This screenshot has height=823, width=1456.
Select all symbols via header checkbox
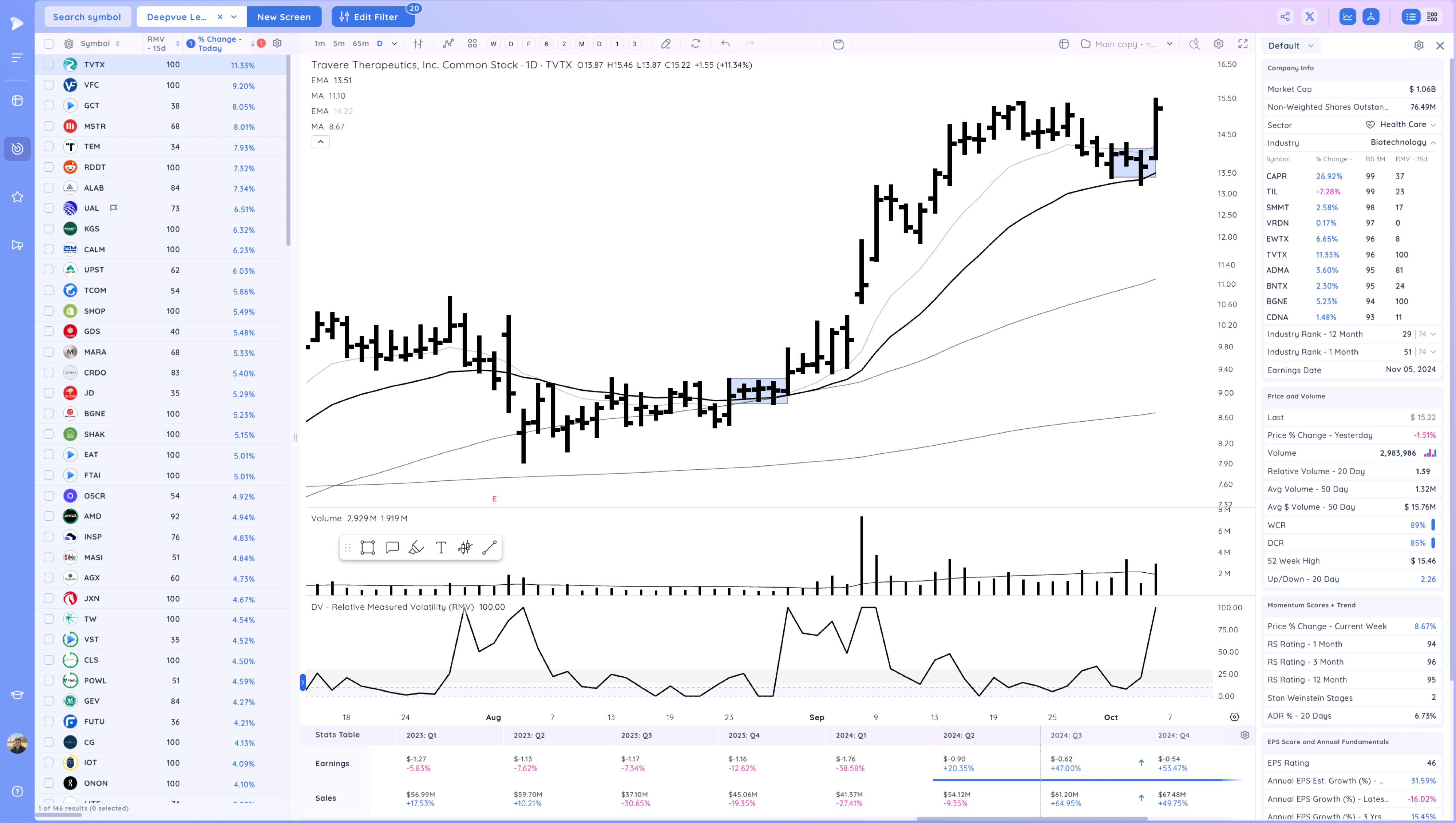pos(49,43)
